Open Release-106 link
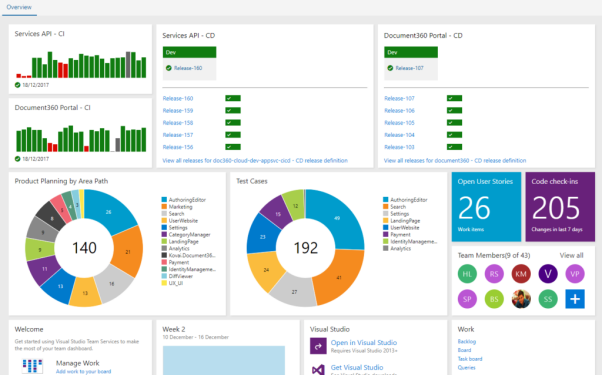Screen dimensions: 602x375 pos(399,111)
